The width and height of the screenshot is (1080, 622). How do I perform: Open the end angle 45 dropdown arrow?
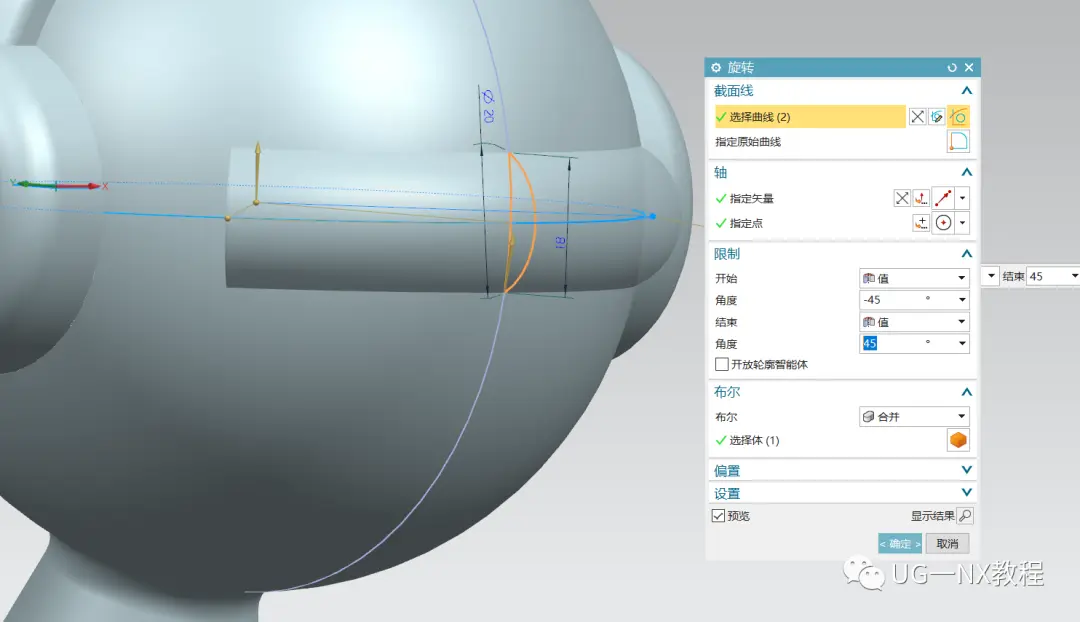click(962, 344)
